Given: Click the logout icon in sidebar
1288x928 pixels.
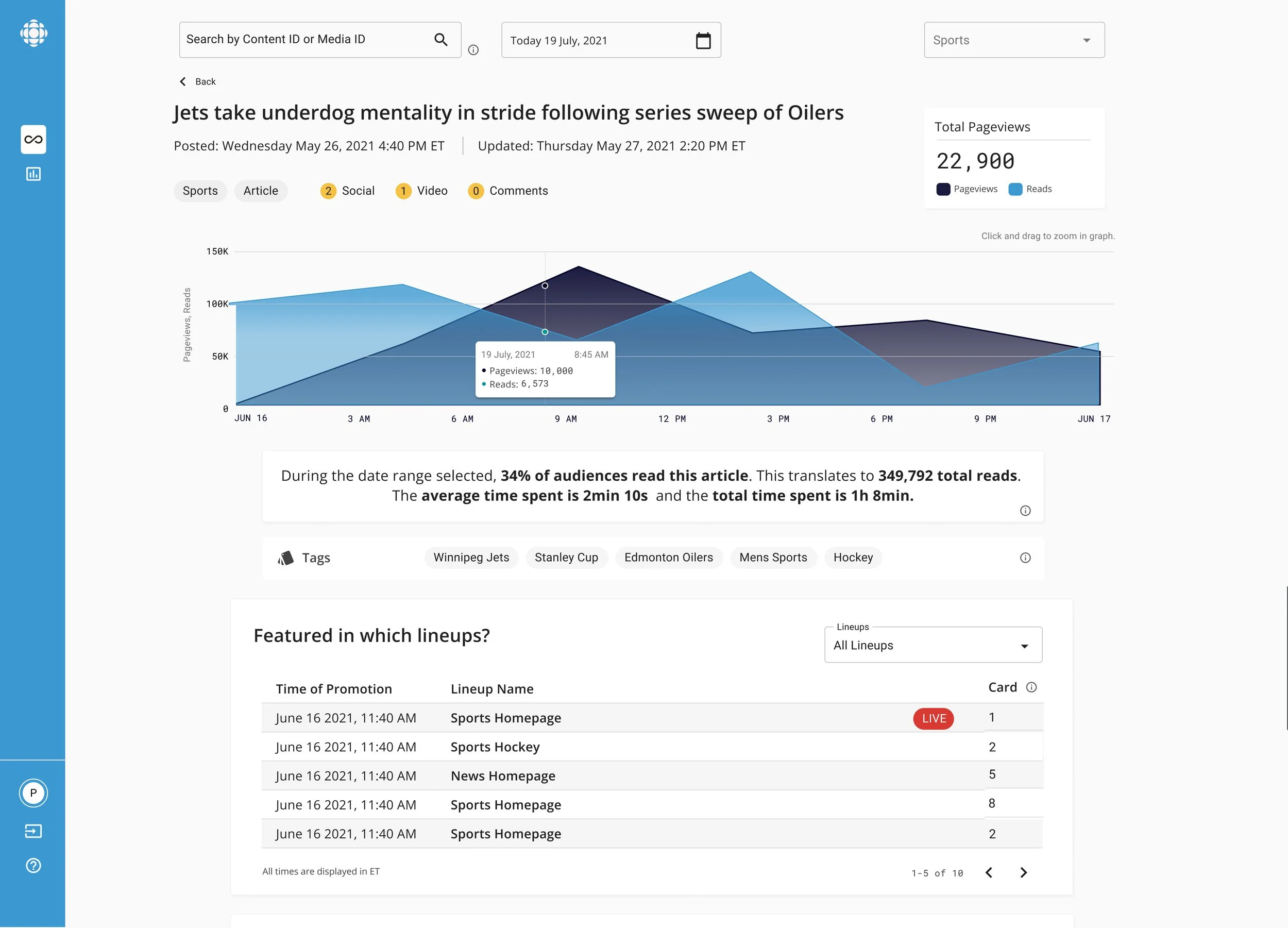Looking at the screenshot, I should (x=33, y=831).
